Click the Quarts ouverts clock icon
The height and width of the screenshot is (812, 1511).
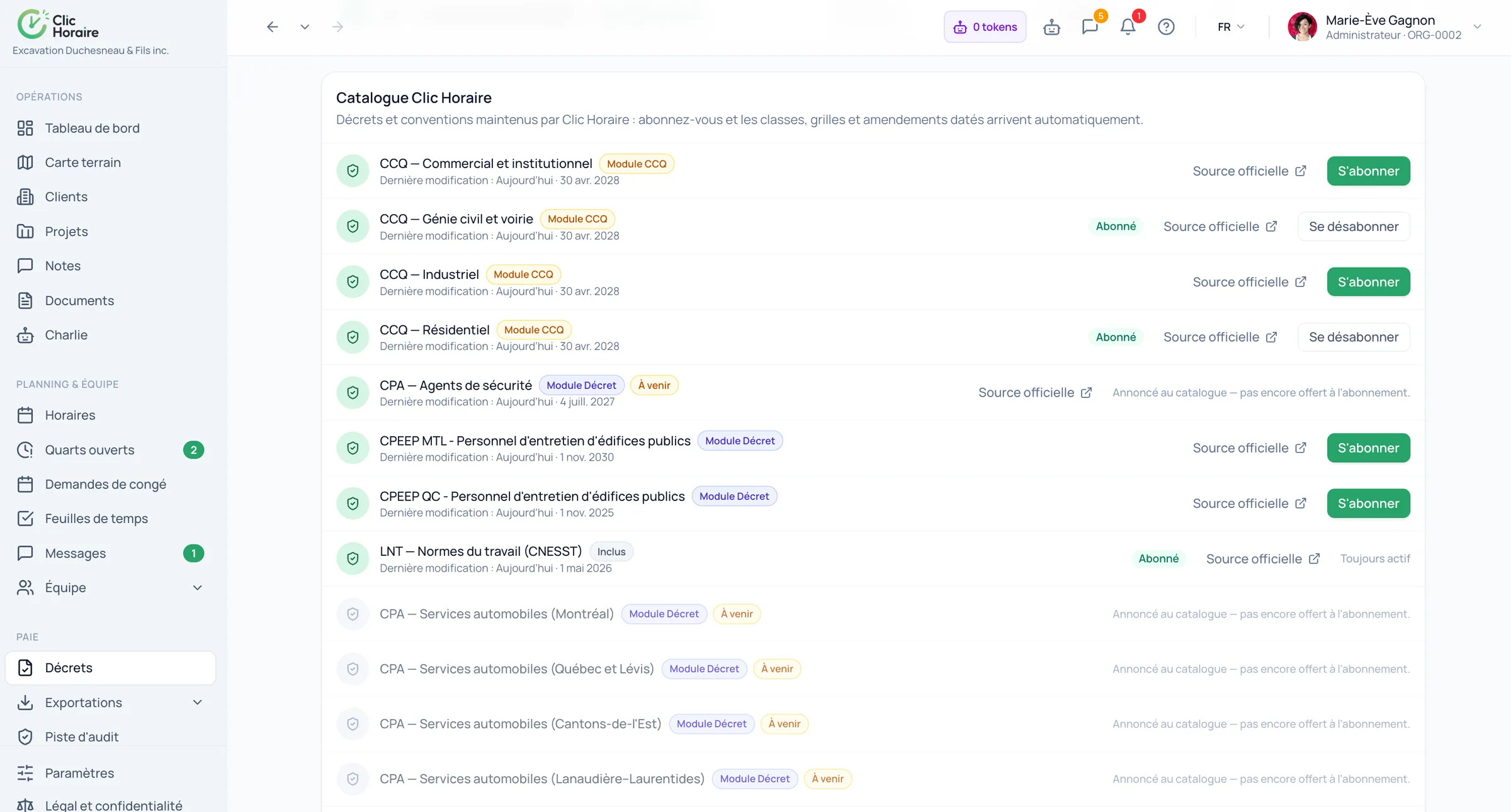(25, 450)
